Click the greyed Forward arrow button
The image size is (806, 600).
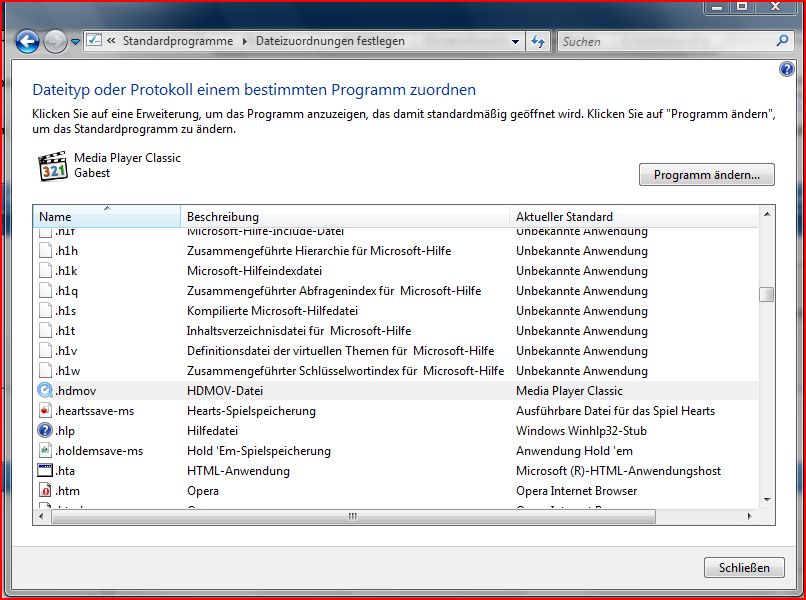coord(56,41)
